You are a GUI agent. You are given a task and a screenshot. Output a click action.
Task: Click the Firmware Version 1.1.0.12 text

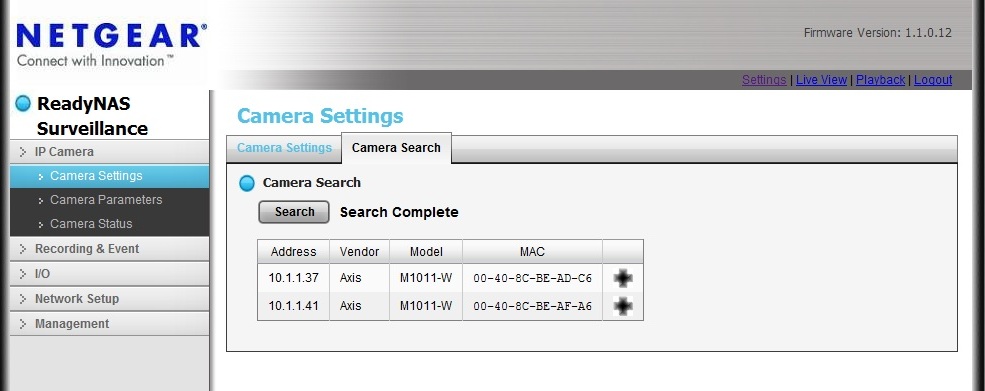coord(878,33)
